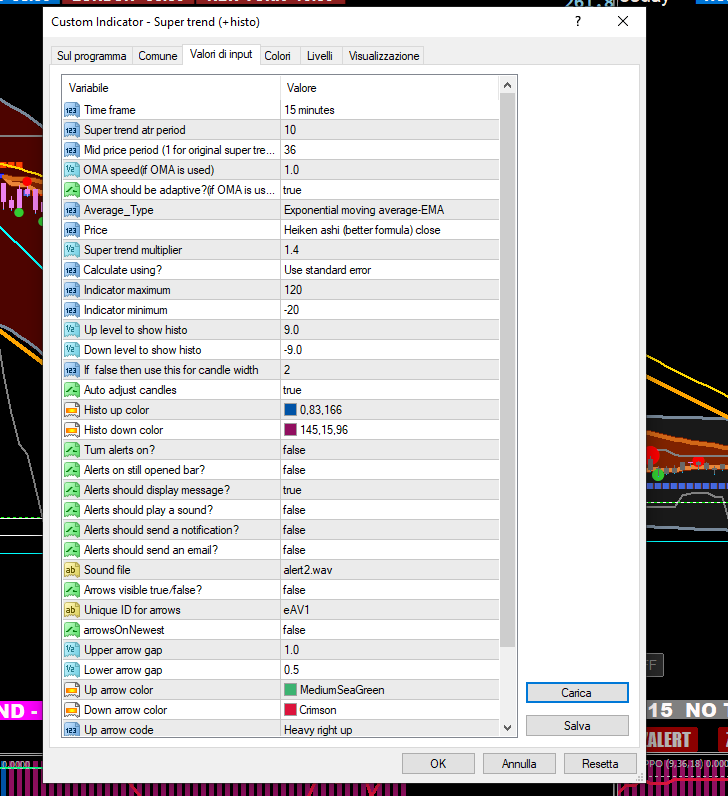Open the Time frame 15 minutes dropdown
Viewport: 728px width, 796px height.
[390, 110]
